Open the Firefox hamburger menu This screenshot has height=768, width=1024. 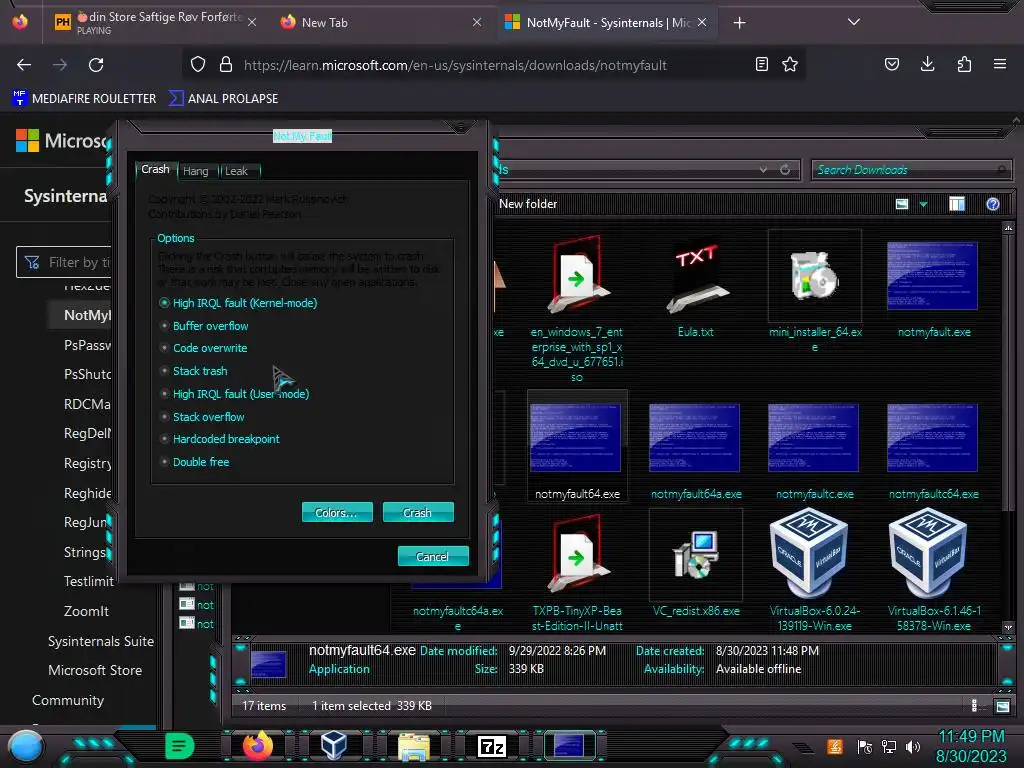coord(1000,64)
